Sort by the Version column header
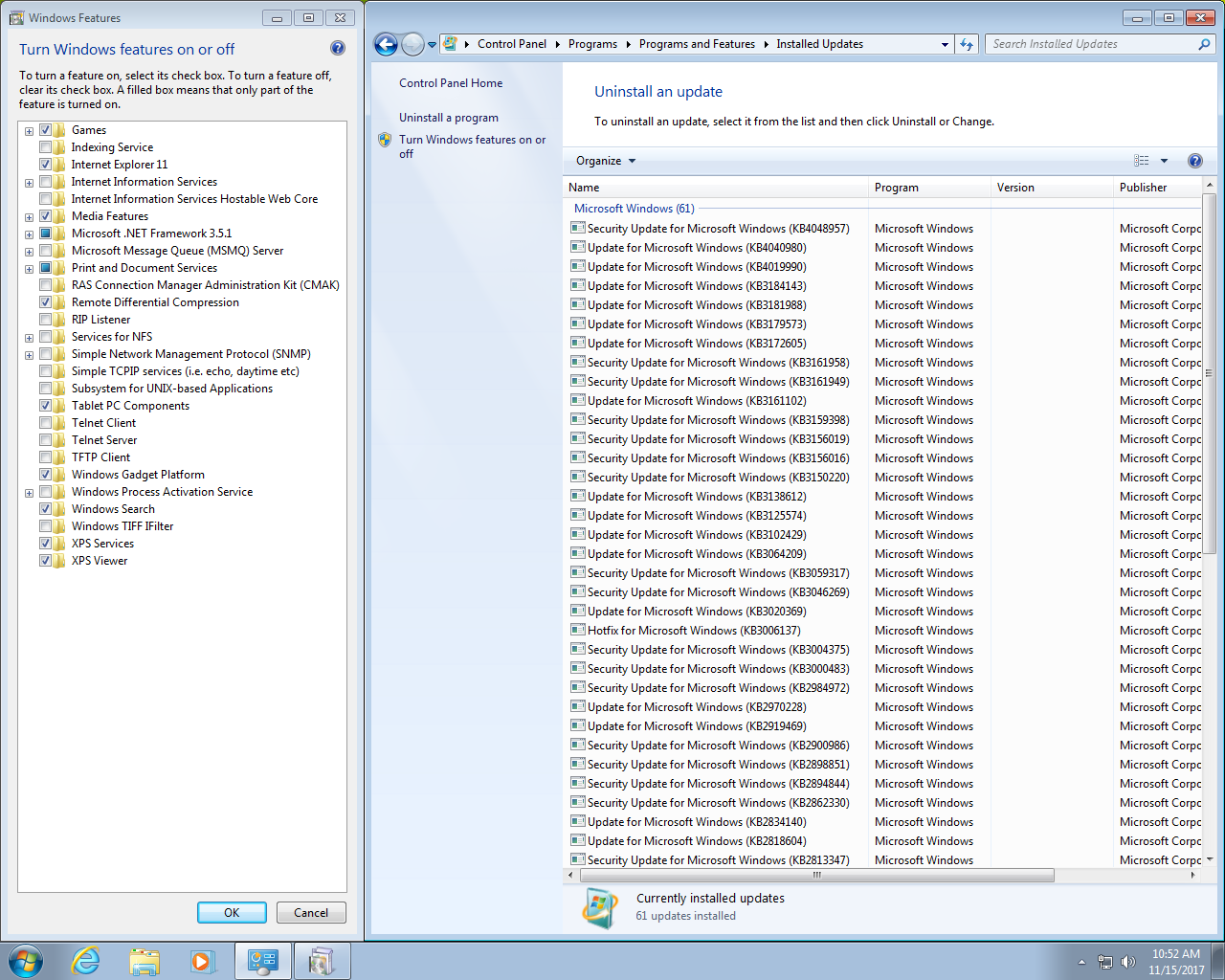Image resolution: width=1225 pixels, height=980 pixels. tap(1053, 188)
